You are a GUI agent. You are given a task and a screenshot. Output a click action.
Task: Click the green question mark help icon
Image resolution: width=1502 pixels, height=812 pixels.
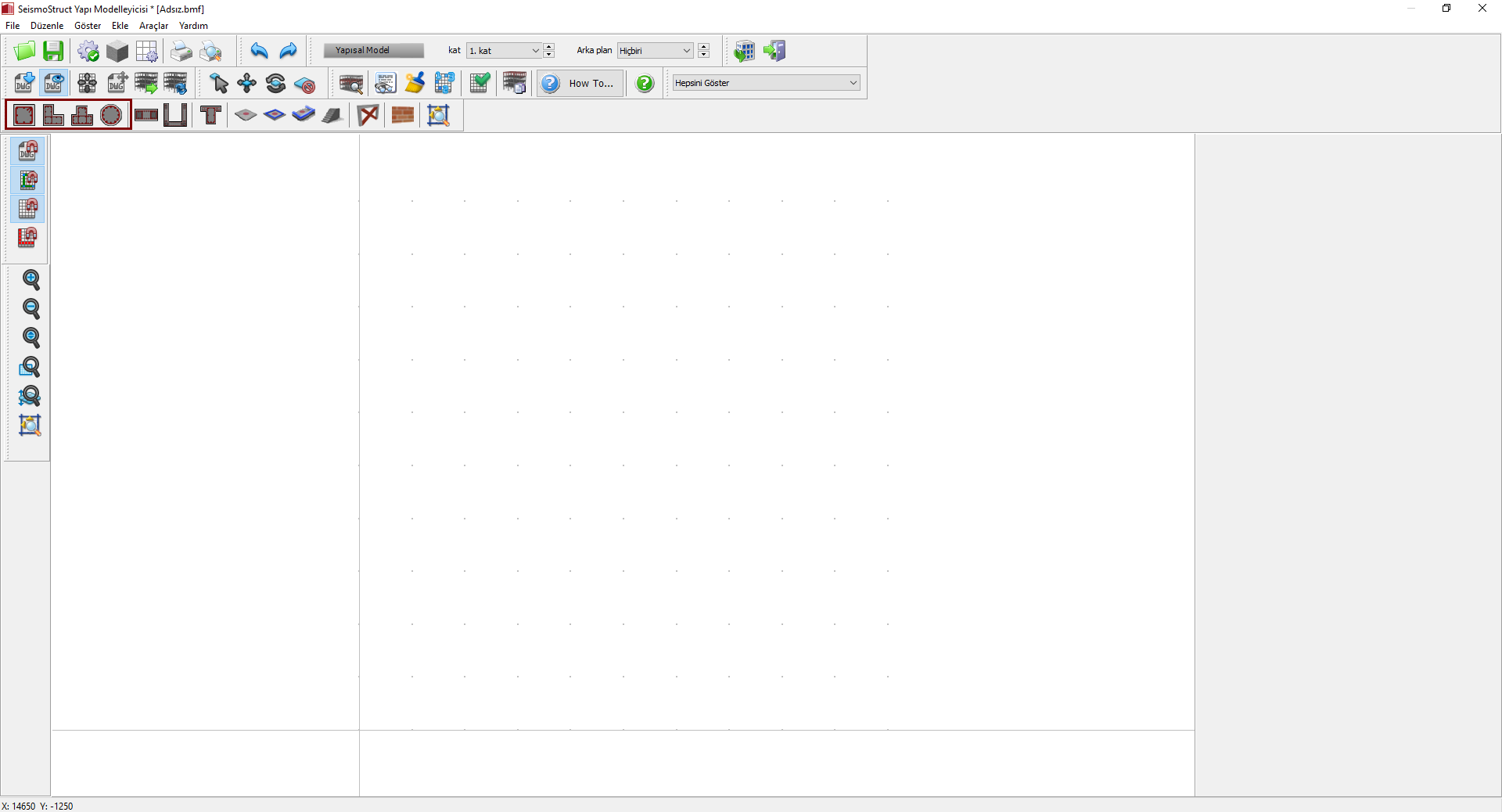[x=645, y=83]
